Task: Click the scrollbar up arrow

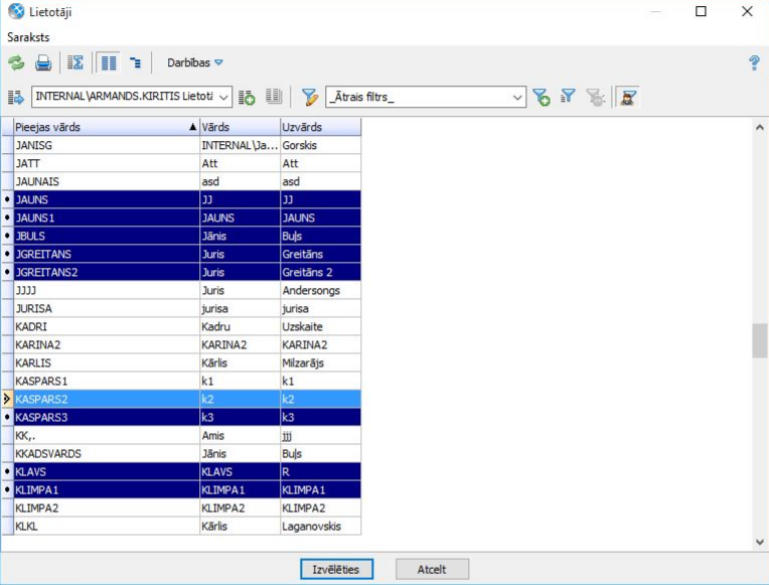Action: [760, 127]
